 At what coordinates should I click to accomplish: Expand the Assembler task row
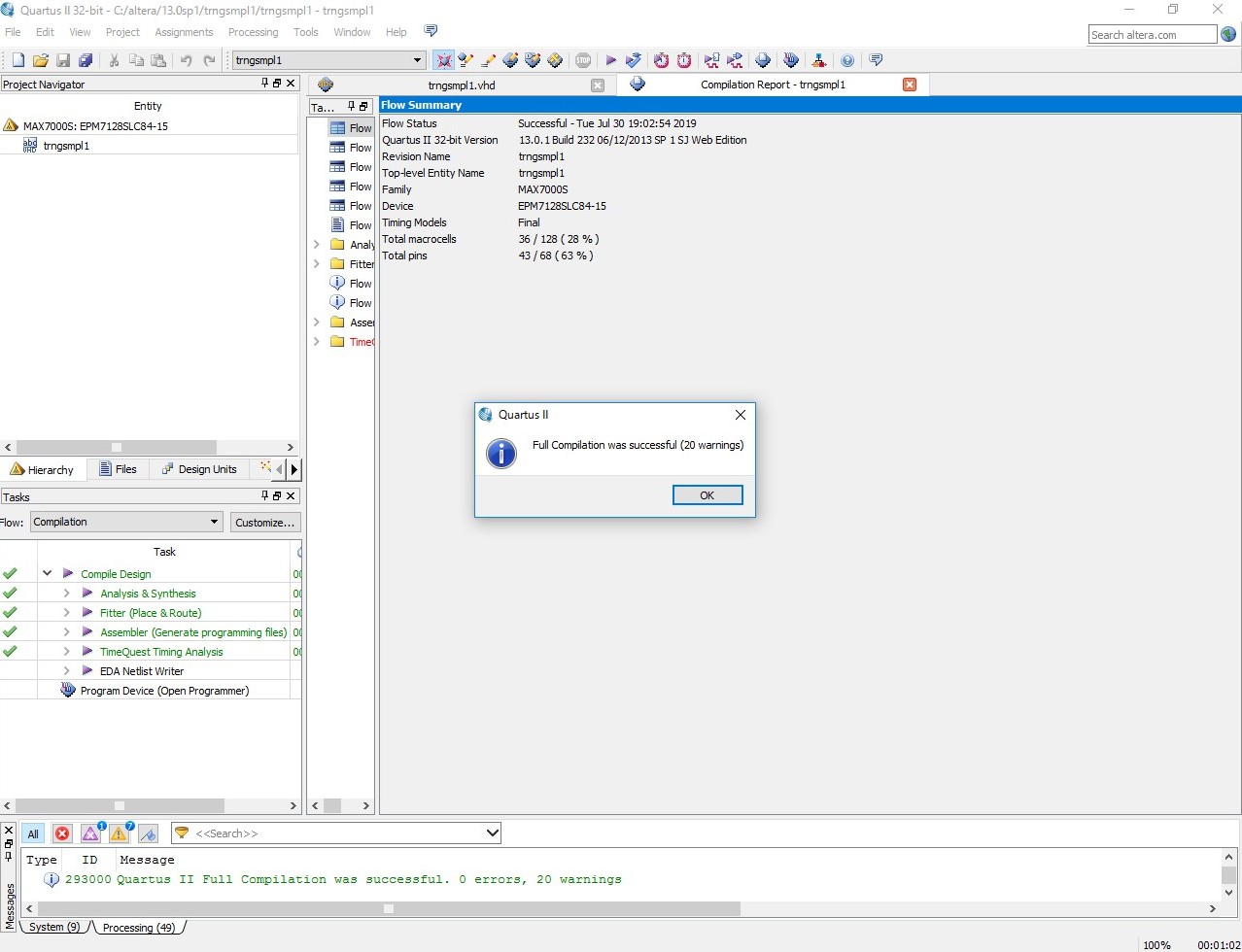tap(66, 632)
